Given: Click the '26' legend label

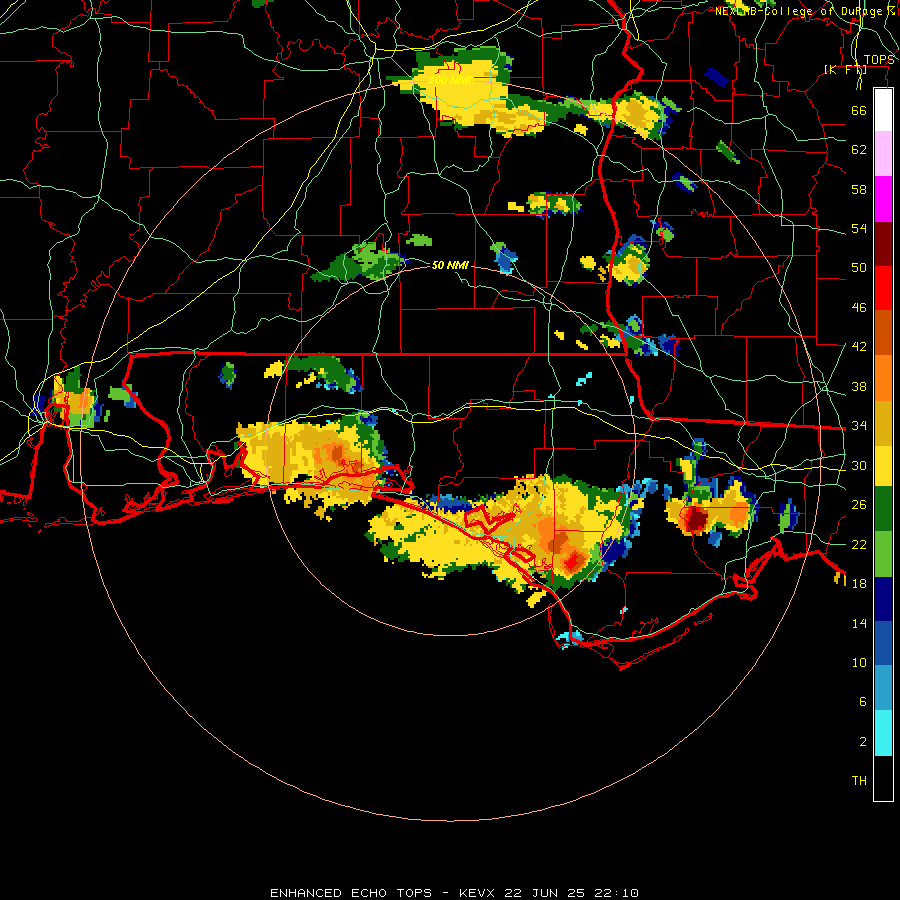Looking at the screenshot, I should pyautogui.click(x=859, y=505).
